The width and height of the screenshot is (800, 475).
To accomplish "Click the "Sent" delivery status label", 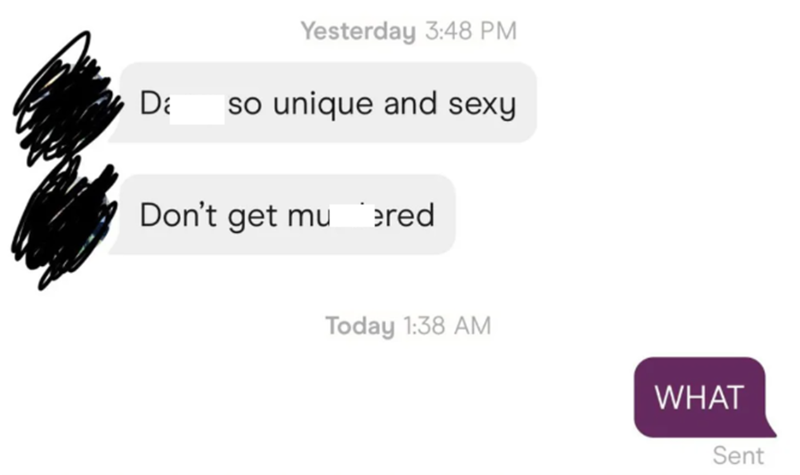I will click(x=738, y=455).
